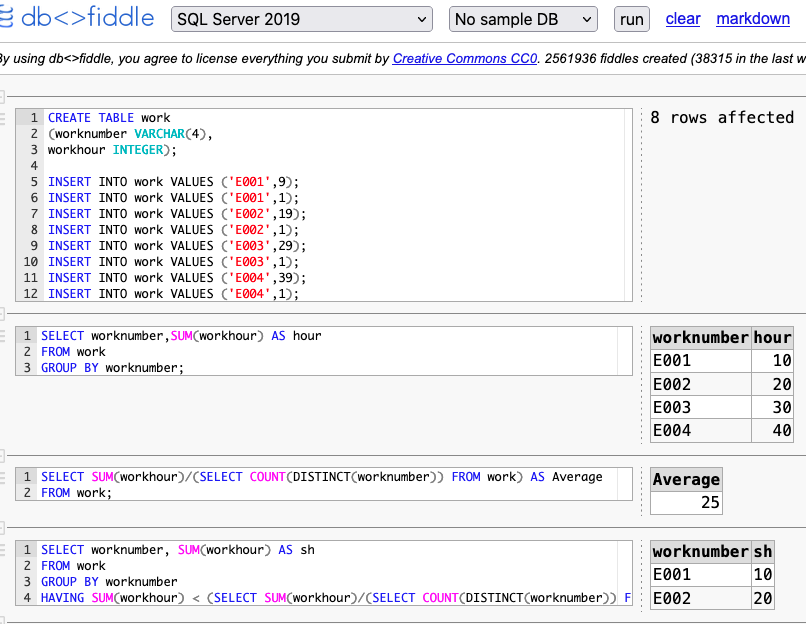Viewport: 806px width, 624px height.
Task: Click line number 12 in the first editor gutter
Action: 30,293
